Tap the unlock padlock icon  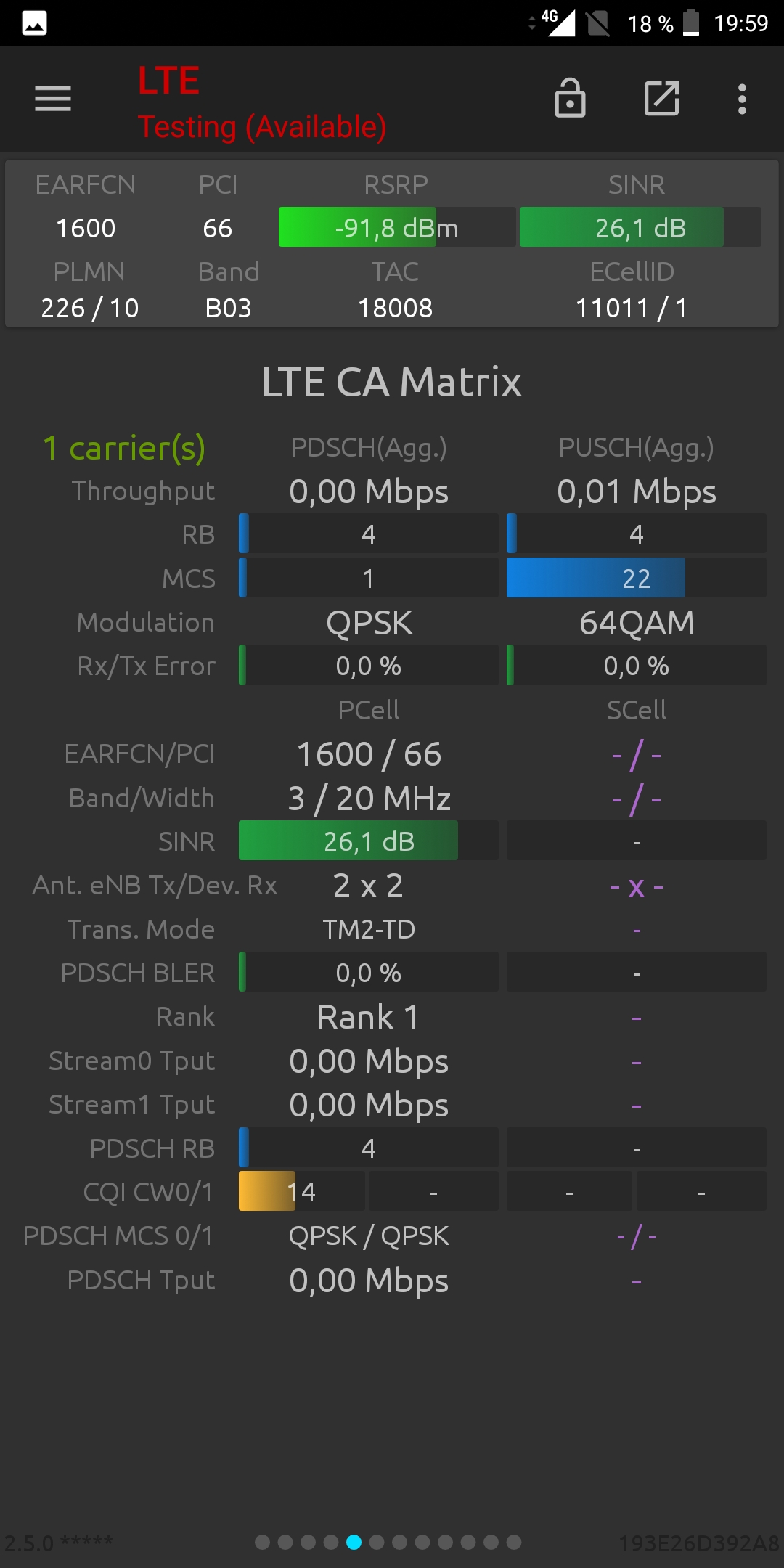[570, 98]
